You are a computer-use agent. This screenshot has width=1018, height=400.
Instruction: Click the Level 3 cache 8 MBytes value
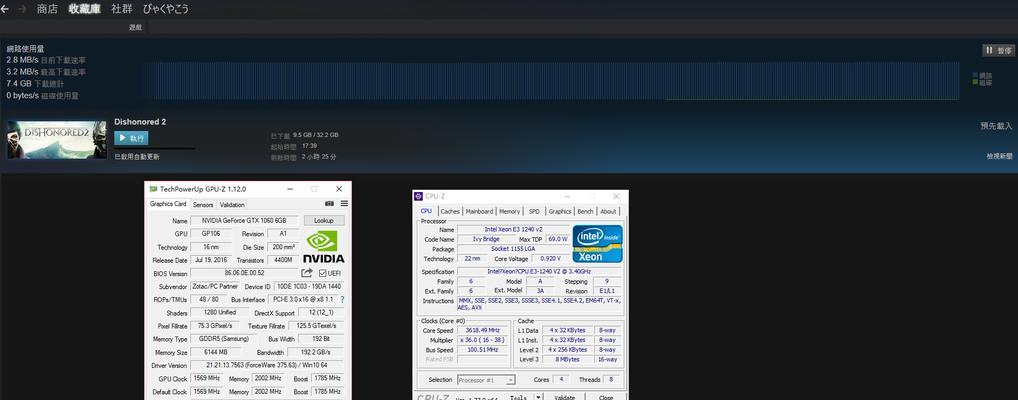coord(567,359)
